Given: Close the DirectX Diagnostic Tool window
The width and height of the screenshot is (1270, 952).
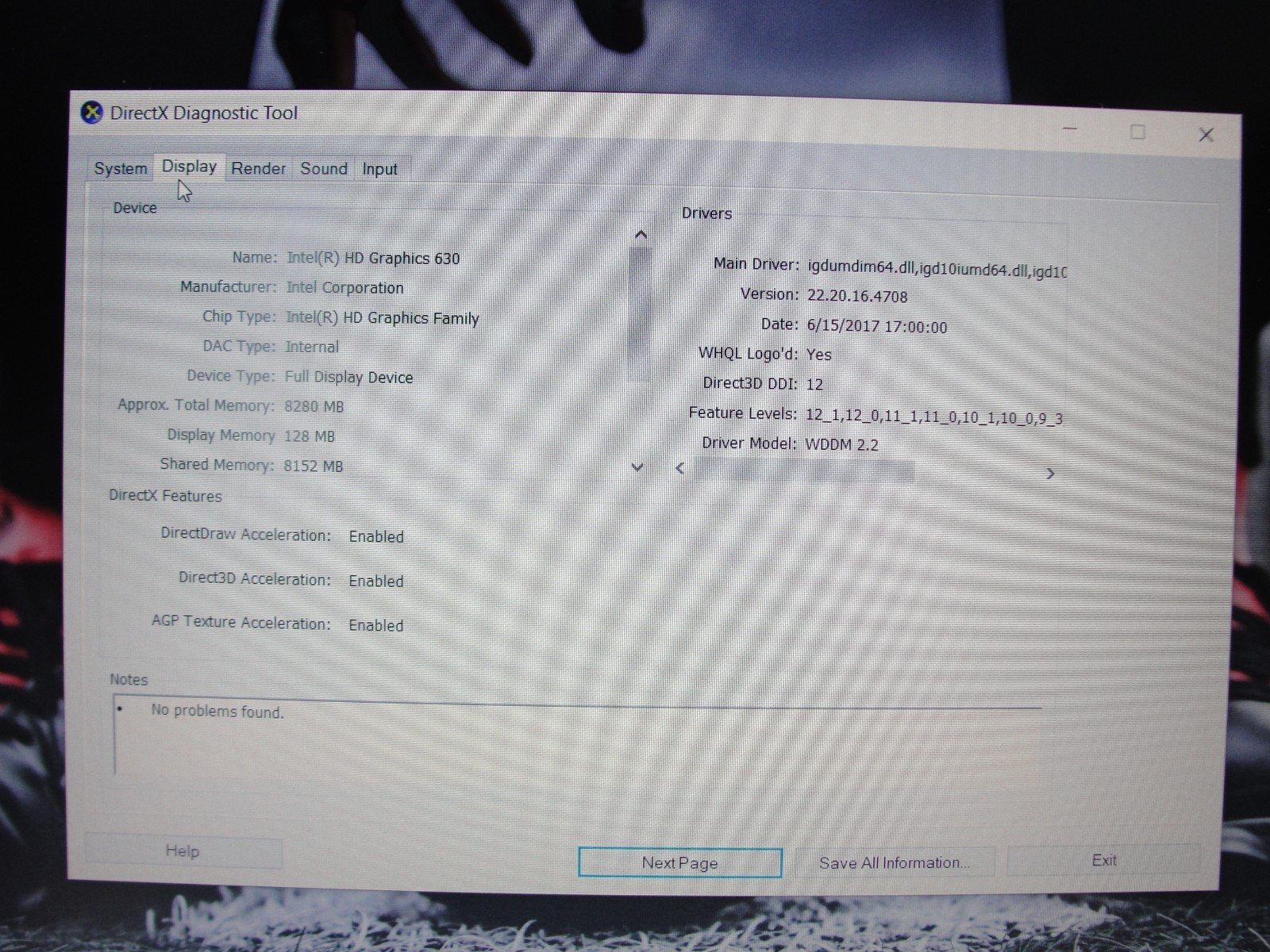Looking at the screenshot, I should point(1206,135).
